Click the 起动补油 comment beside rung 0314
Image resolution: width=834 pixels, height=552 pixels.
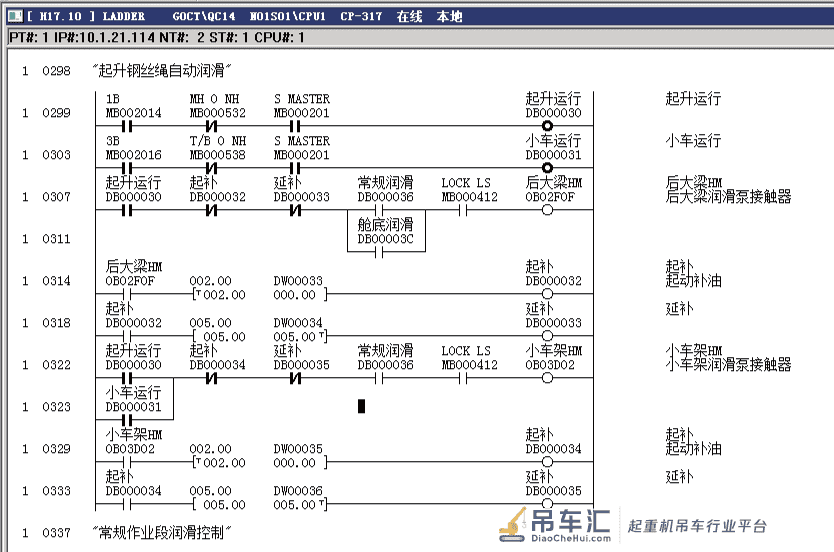[693, 281]
